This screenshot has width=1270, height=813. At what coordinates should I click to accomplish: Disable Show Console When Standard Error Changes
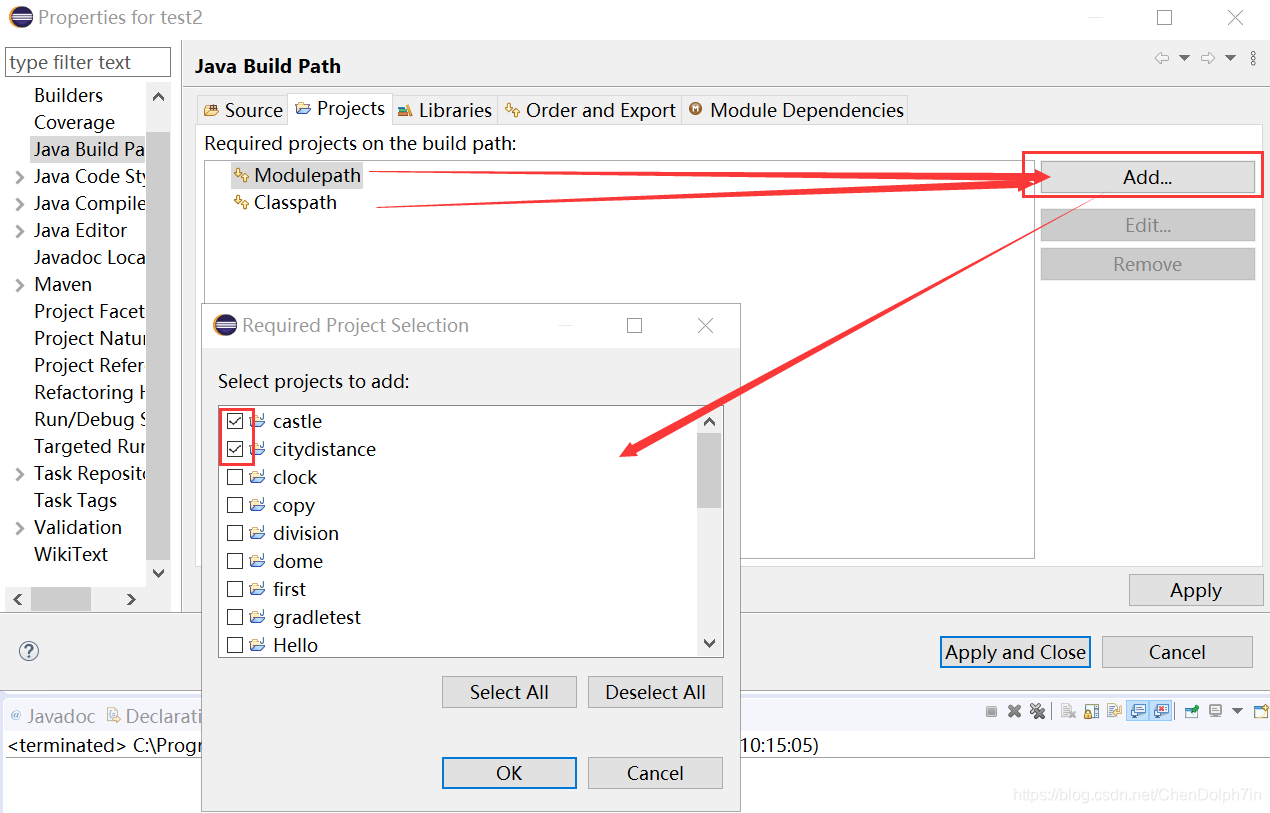tap(1159, 710)
